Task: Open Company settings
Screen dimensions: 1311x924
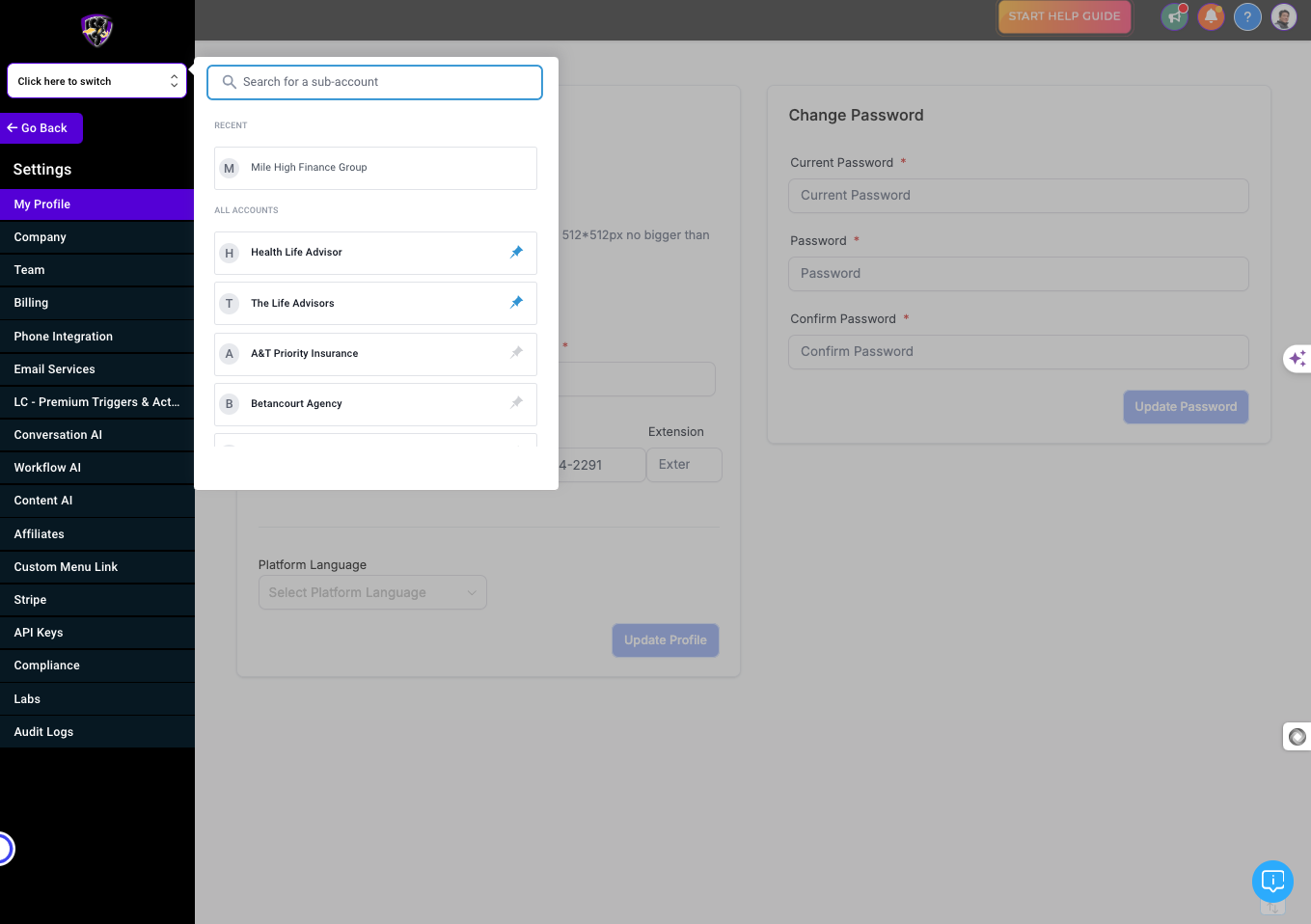Action: (x=96, y=237)
